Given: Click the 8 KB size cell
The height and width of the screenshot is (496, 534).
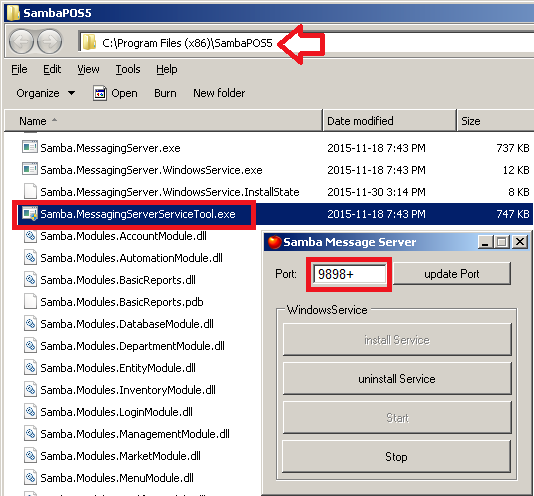Looking at the screenshot, I should coord(519,192).
